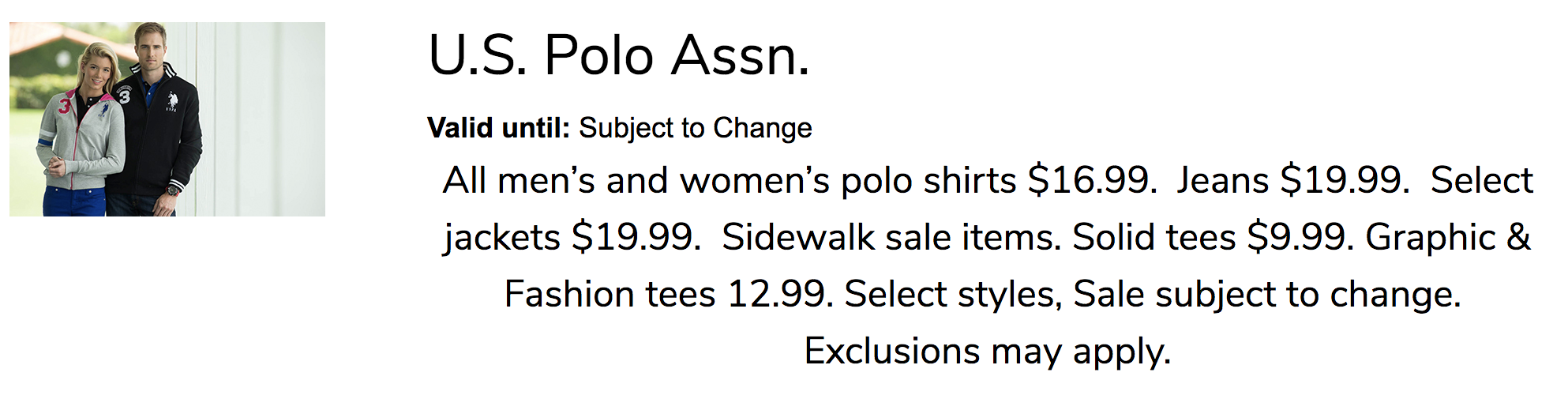Click the word "Polo" in the title
1568x414 pixels.
pyautogui.click(x=598, y=56)
